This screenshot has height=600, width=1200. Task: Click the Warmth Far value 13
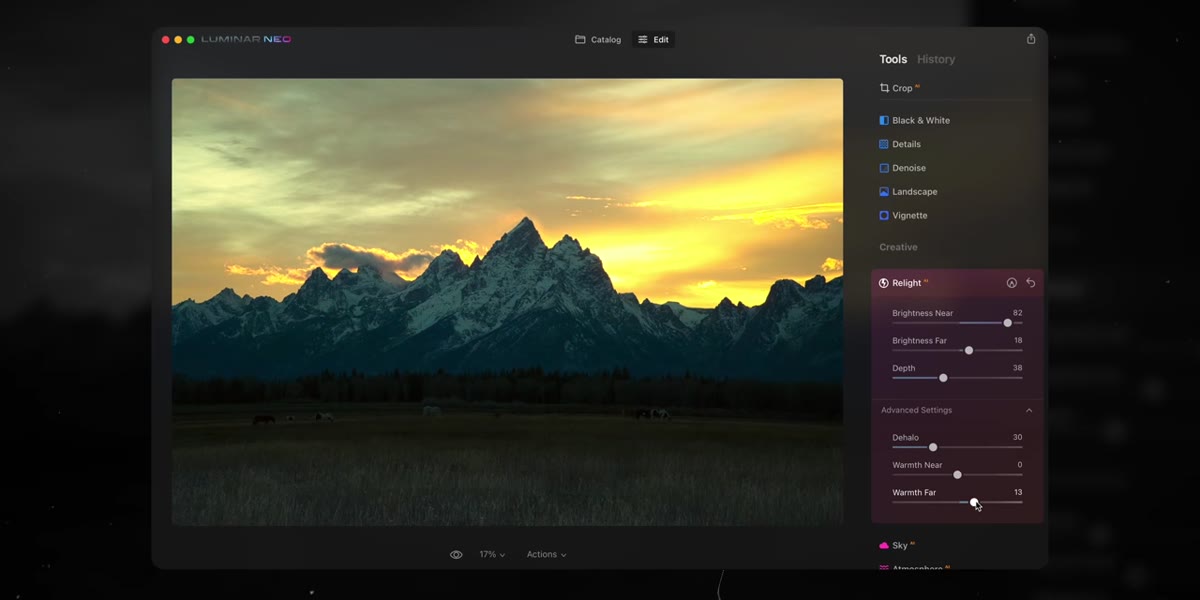1018,492
